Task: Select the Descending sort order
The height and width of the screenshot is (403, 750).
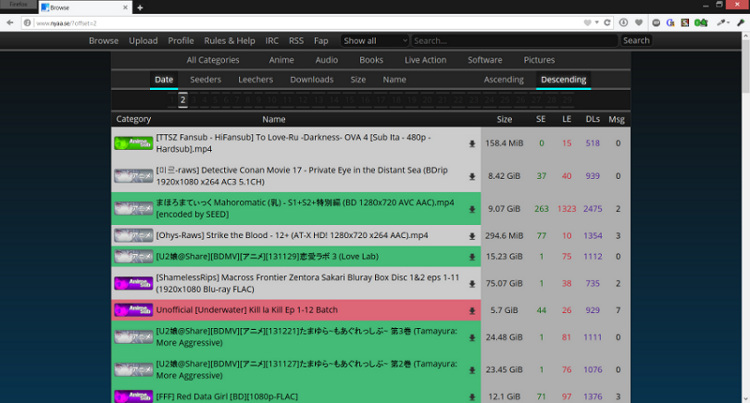Action: tap(563, 80)
